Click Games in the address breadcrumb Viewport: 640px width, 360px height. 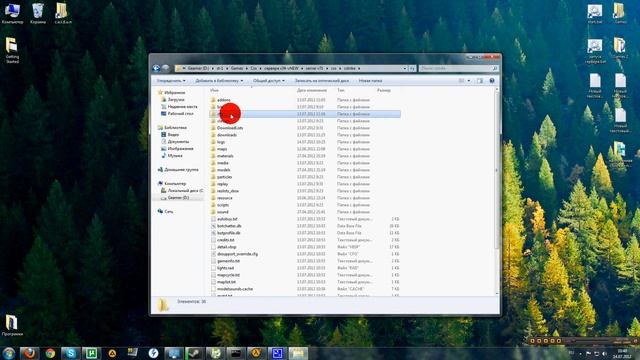click(237, 69)
